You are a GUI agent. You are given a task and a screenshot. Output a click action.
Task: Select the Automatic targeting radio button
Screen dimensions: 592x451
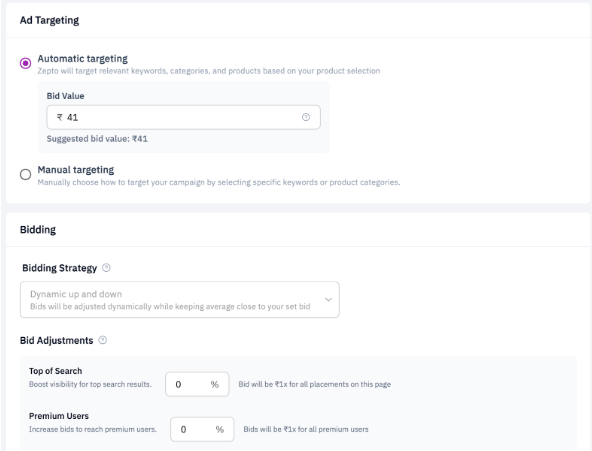tap(26, 63)
